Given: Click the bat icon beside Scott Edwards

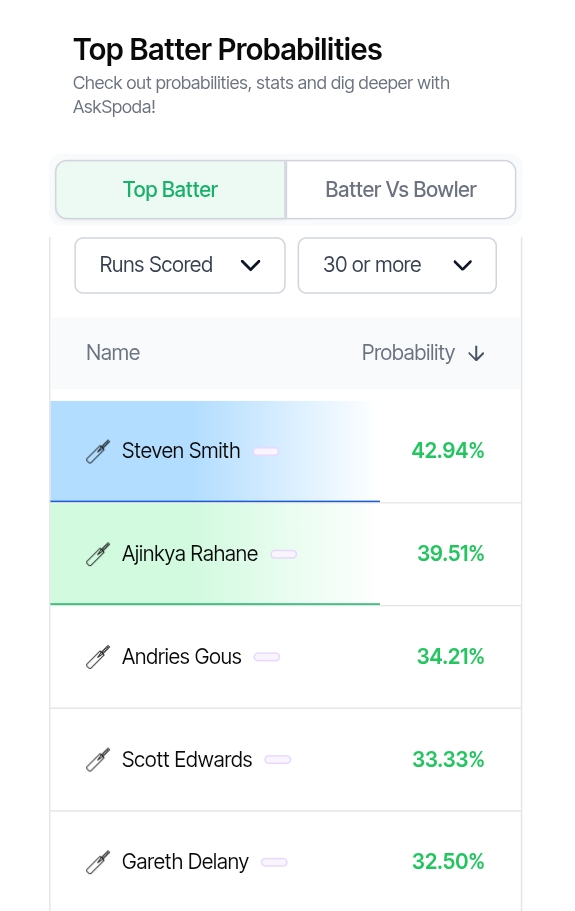Looking at the screenshot, I should click(x=98, y=760).
